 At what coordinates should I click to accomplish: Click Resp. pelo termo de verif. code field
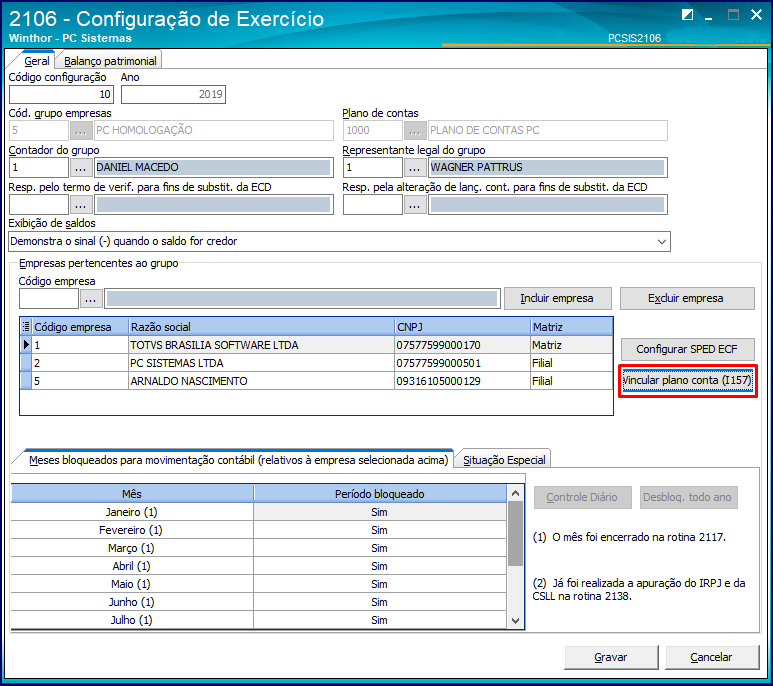click(x=39, y=205)
